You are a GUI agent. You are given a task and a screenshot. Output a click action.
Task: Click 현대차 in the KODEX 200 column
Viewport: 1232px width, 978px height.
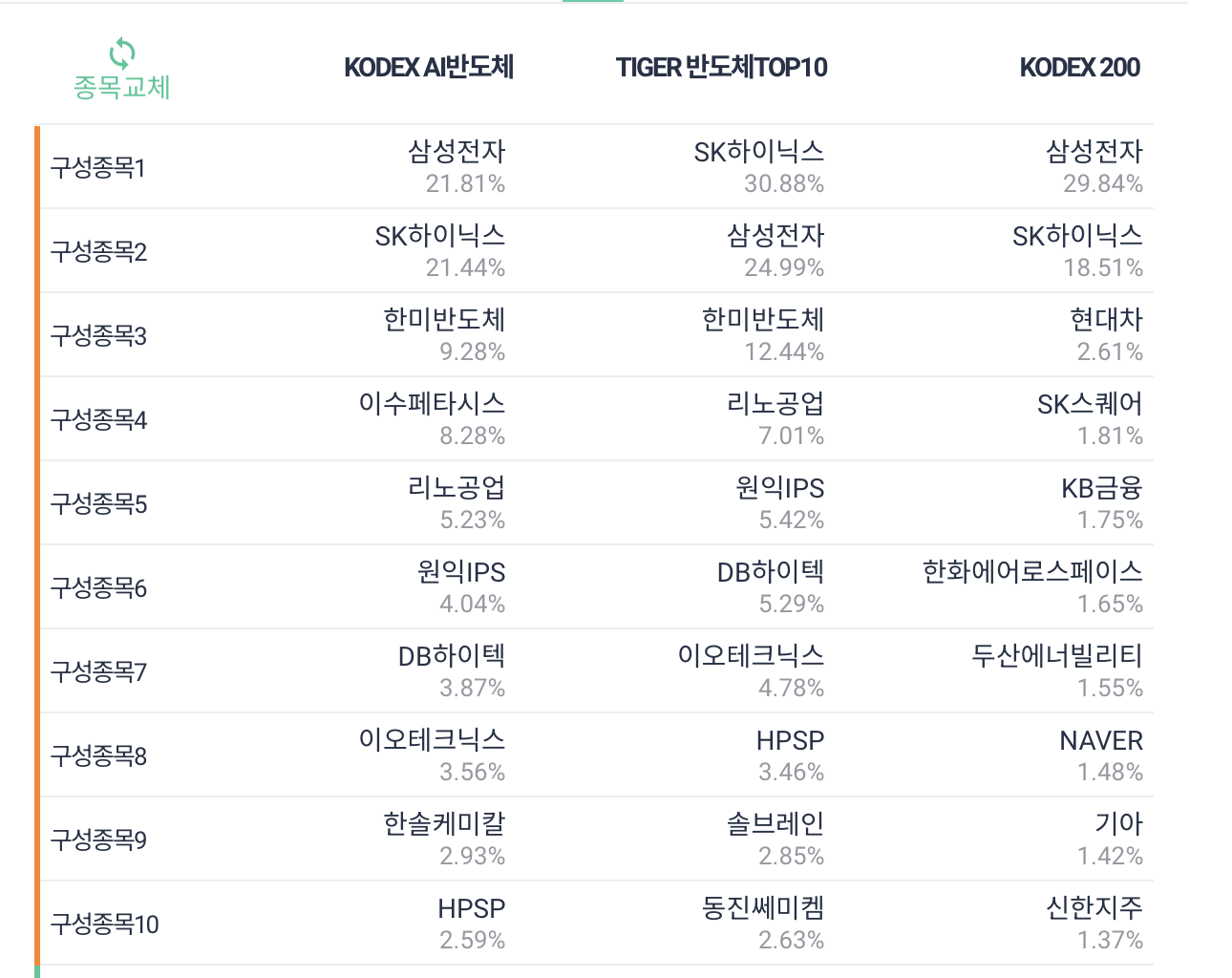click(x=1106, y=320)
